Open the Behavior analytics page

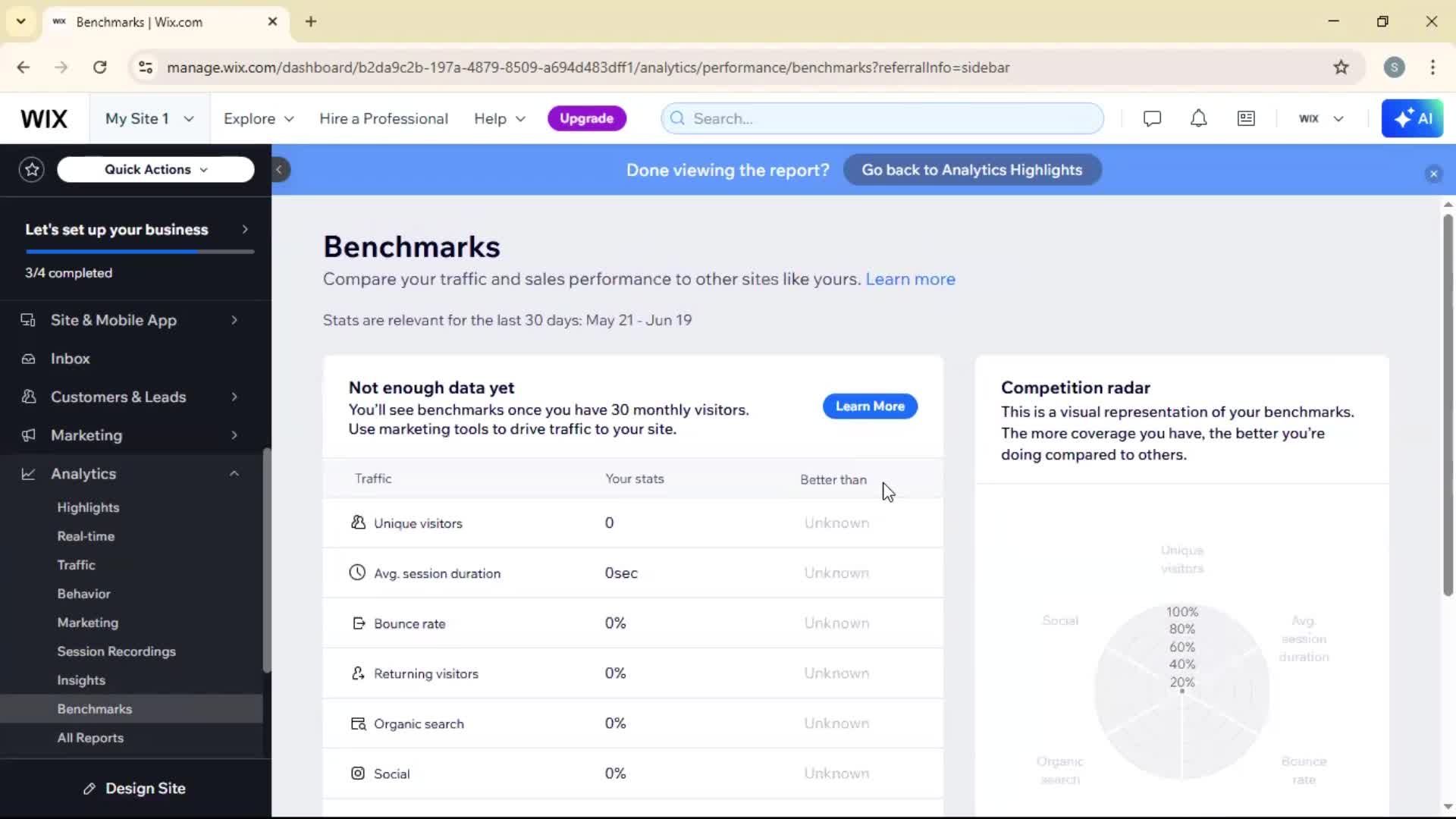point(83,594)
